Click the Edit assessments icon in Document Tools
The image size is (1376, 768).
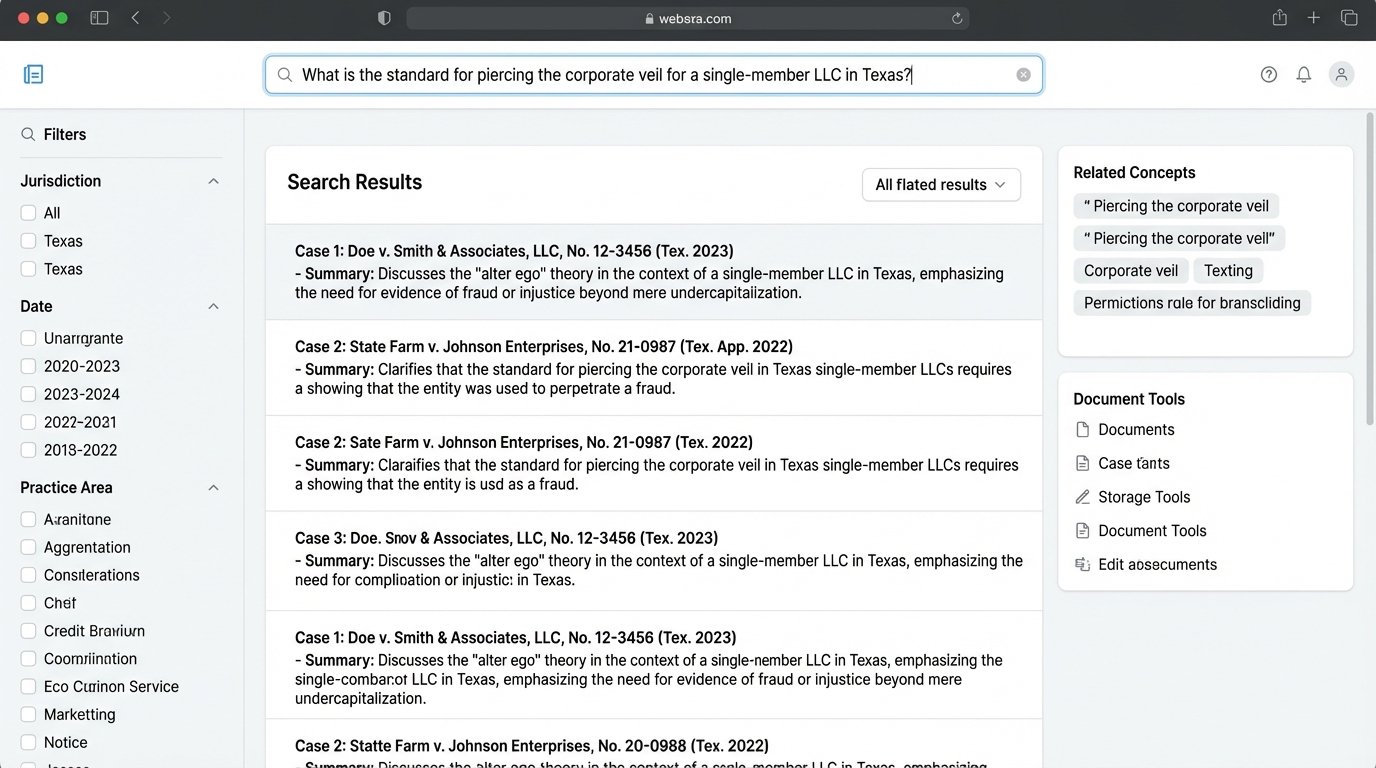[x=1082, y=565]
